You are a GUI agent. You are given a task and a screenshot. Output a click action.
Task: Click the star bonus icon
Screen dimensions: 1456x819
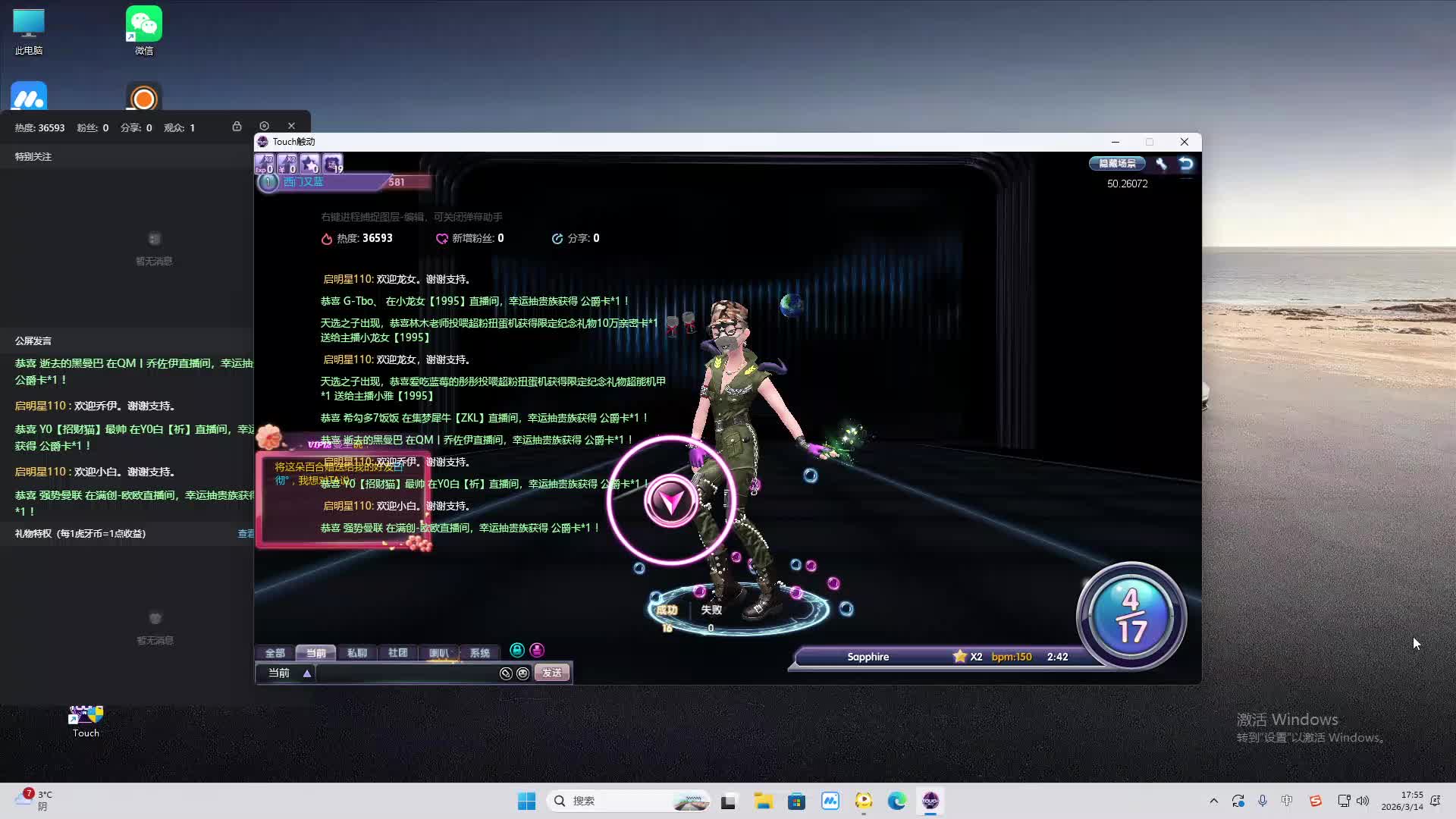coord(309,164)
